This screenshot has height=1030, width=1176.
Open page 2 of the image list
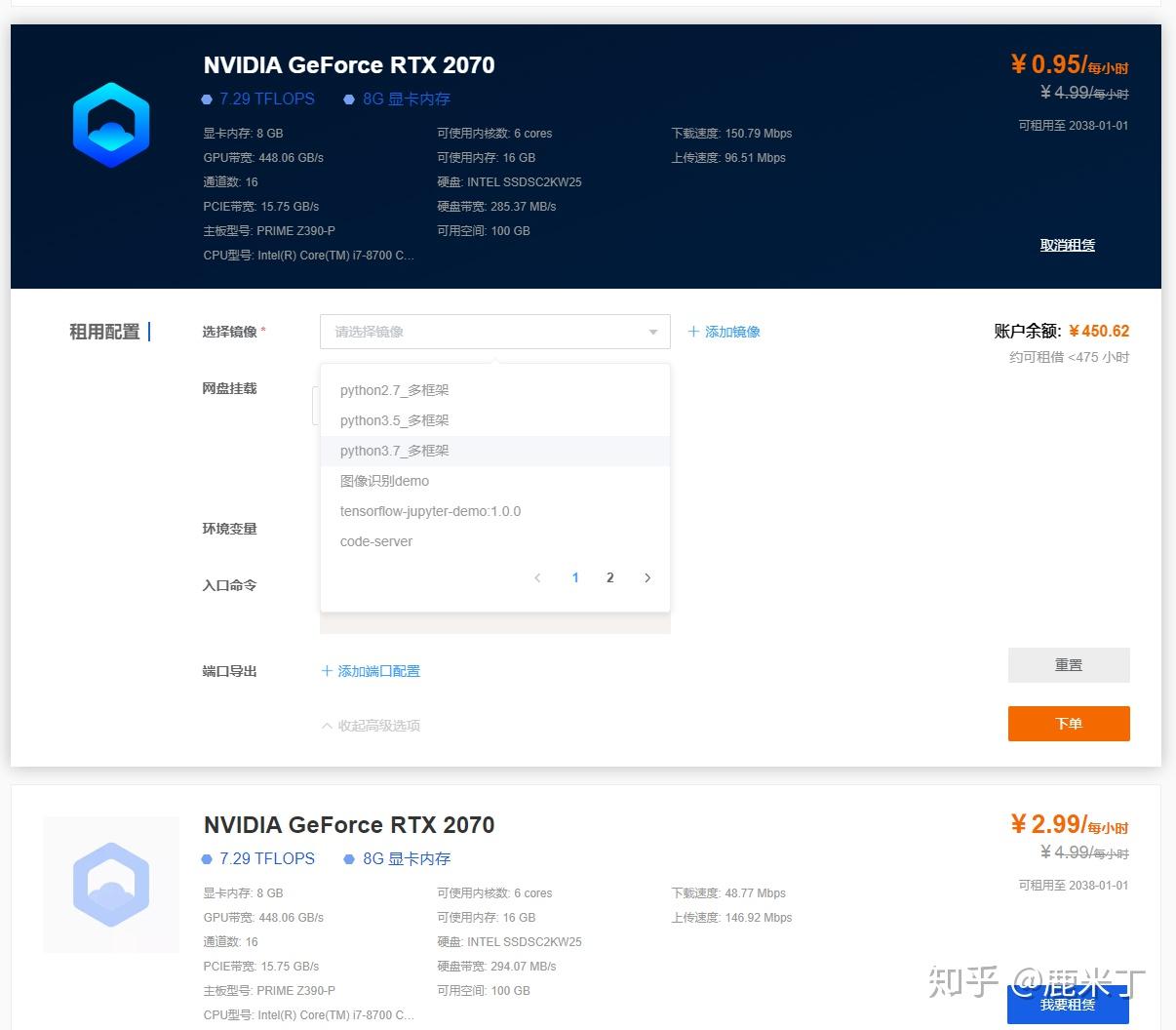tap(610, 577)
